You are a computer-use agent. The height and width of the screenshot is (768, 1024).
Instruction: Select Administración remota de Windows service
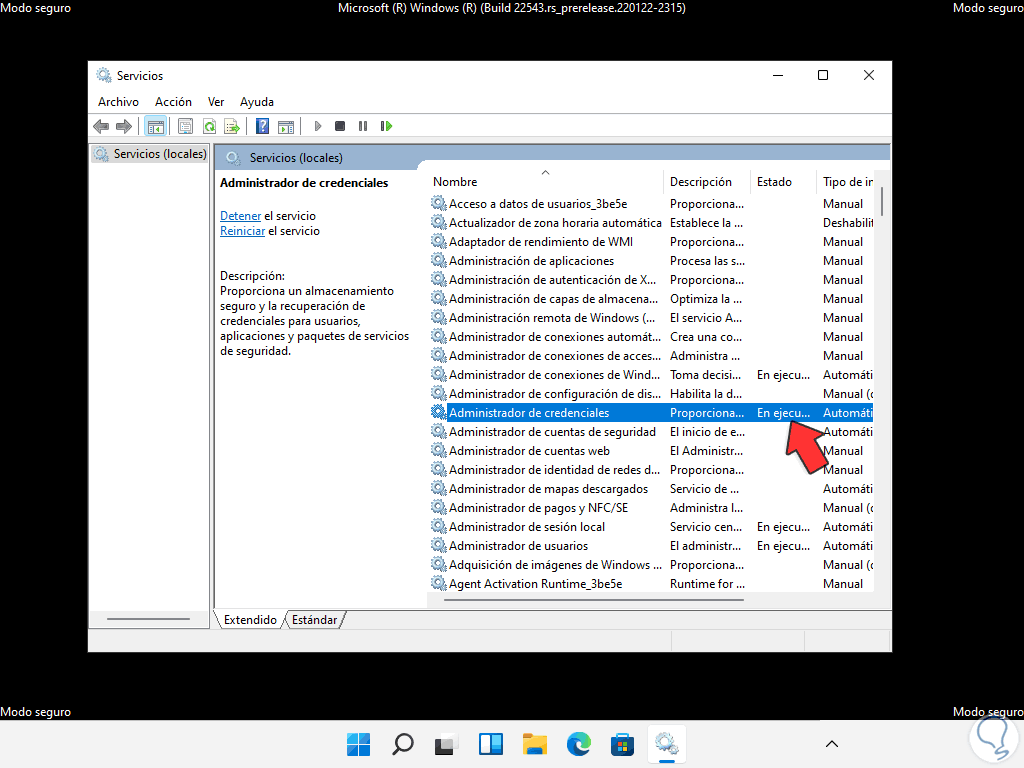pyautogui.click(x=651, y=317)
